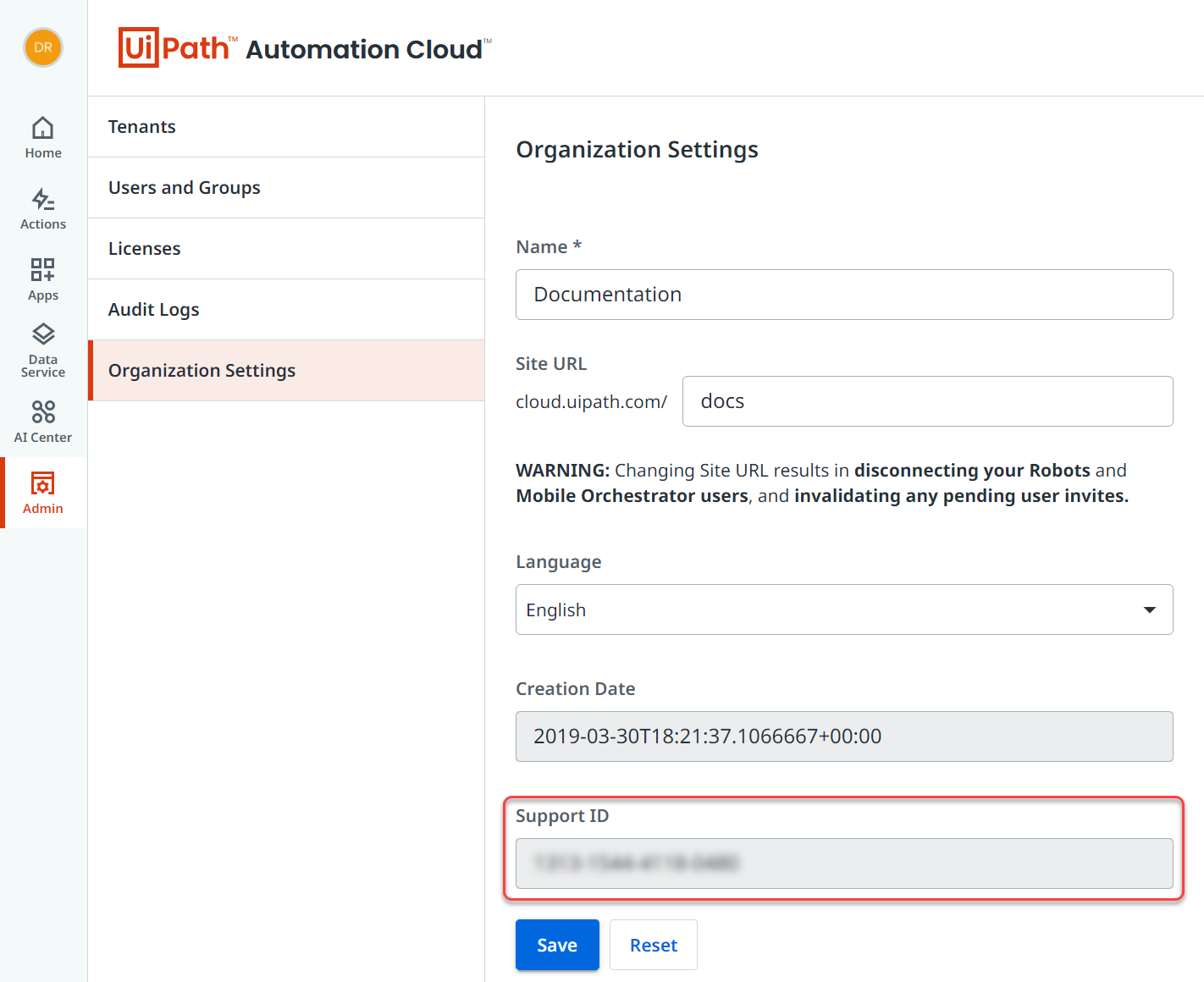Screen dimensions: 1204x982
Task: Click the Name input field
Action: pyautogui.click(x=844, y=295)
